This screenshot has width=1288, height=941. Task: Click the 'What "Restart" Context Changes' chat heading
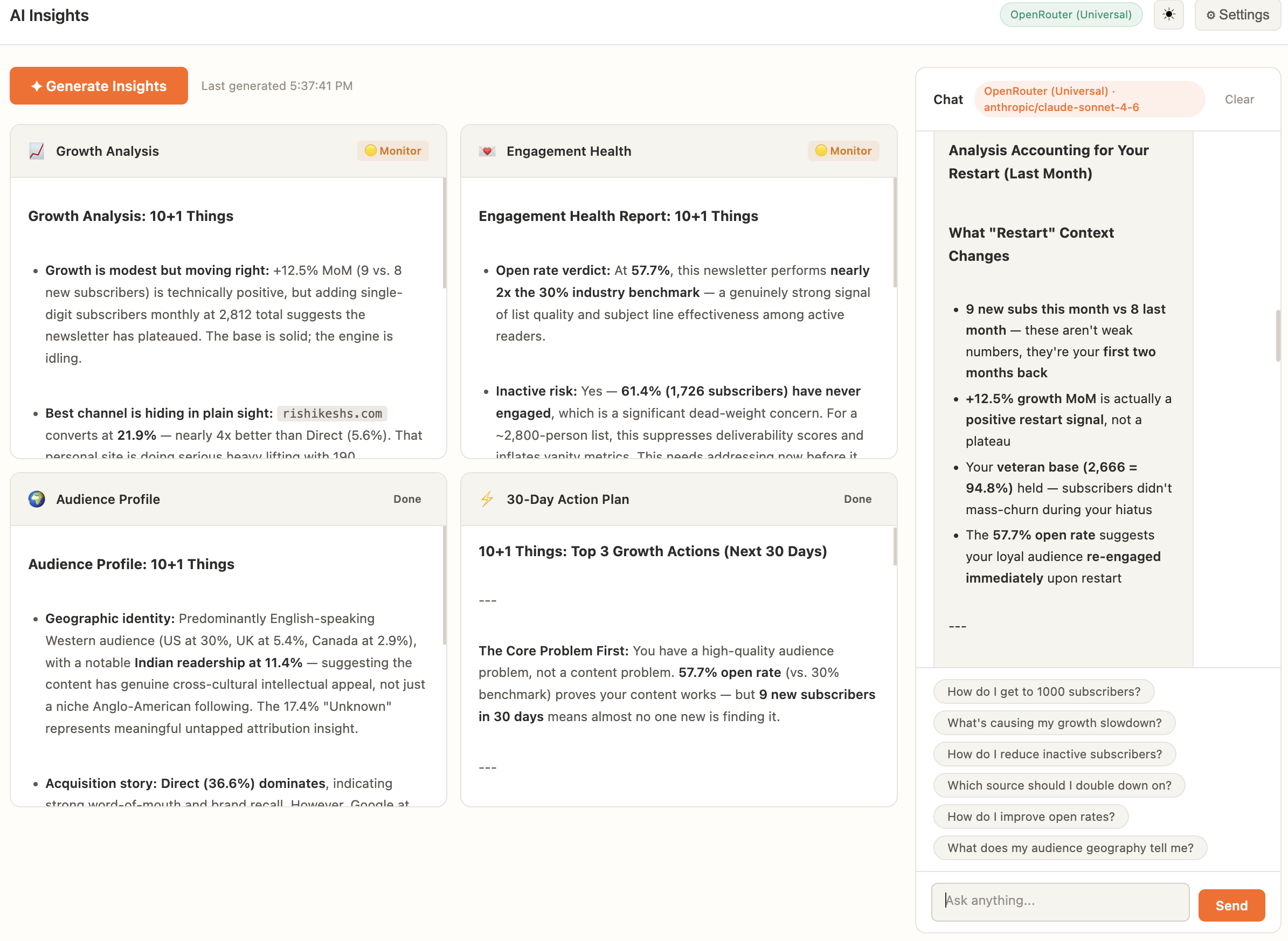coord(1031,244)
